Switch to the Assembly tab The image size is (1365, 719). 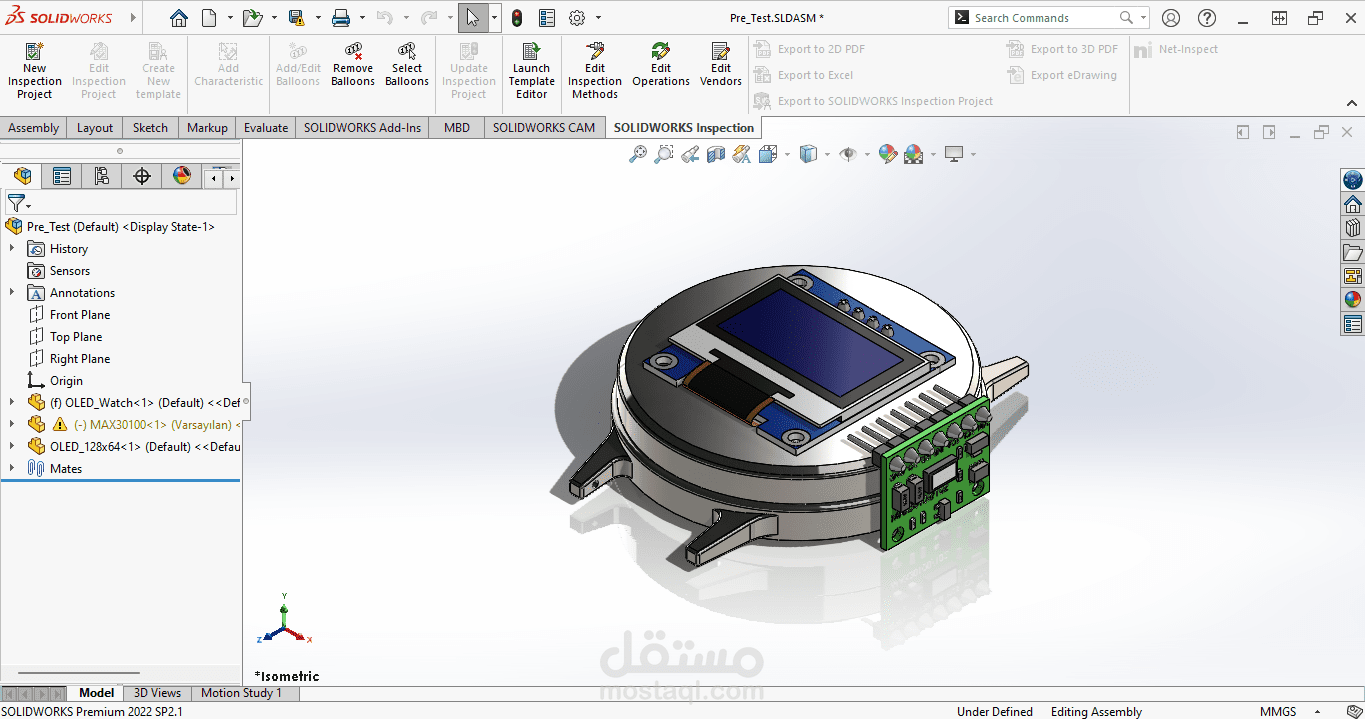click(x=34, y=127)
